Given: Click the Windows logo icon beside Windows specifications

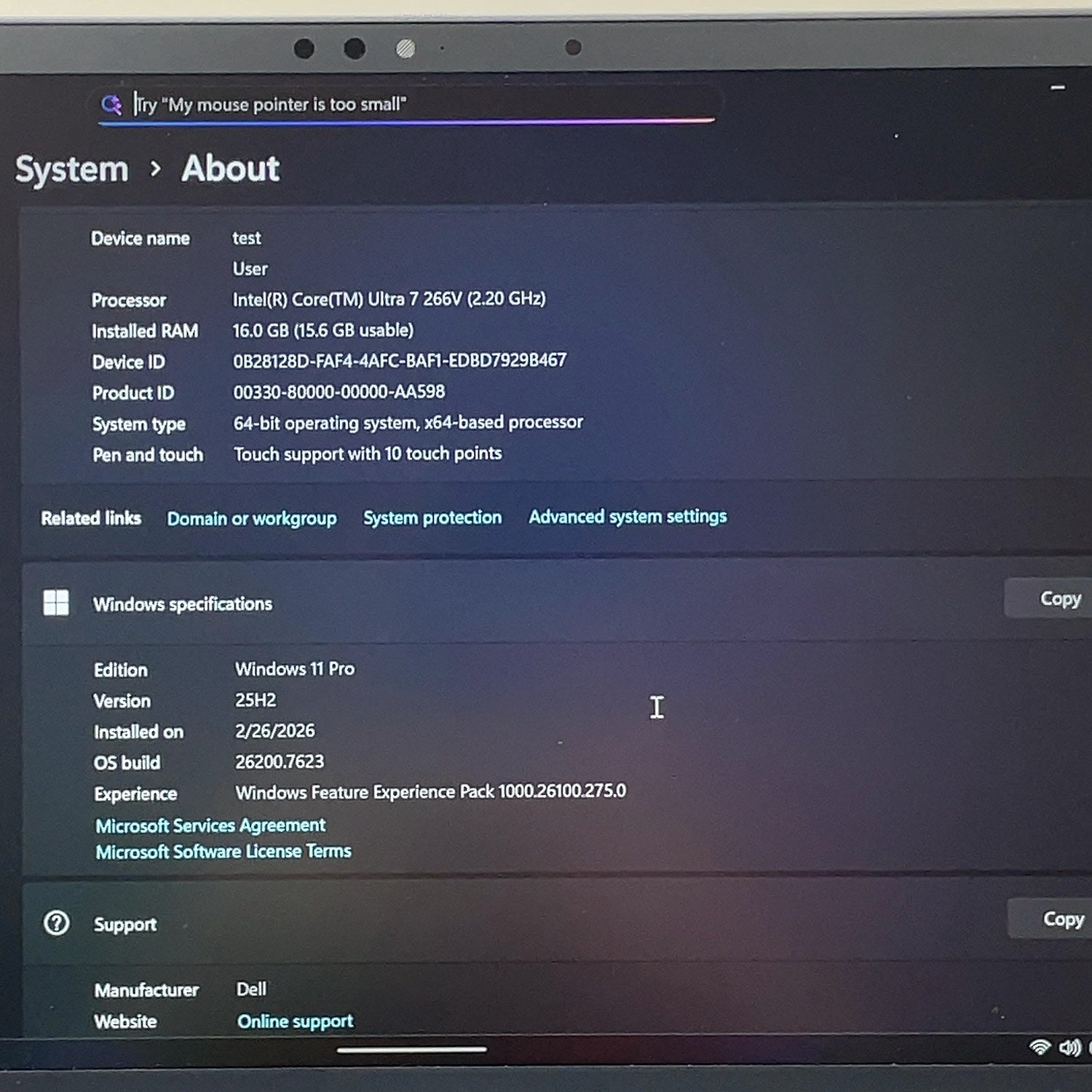Looking at the screenshot, I should 56,603.
